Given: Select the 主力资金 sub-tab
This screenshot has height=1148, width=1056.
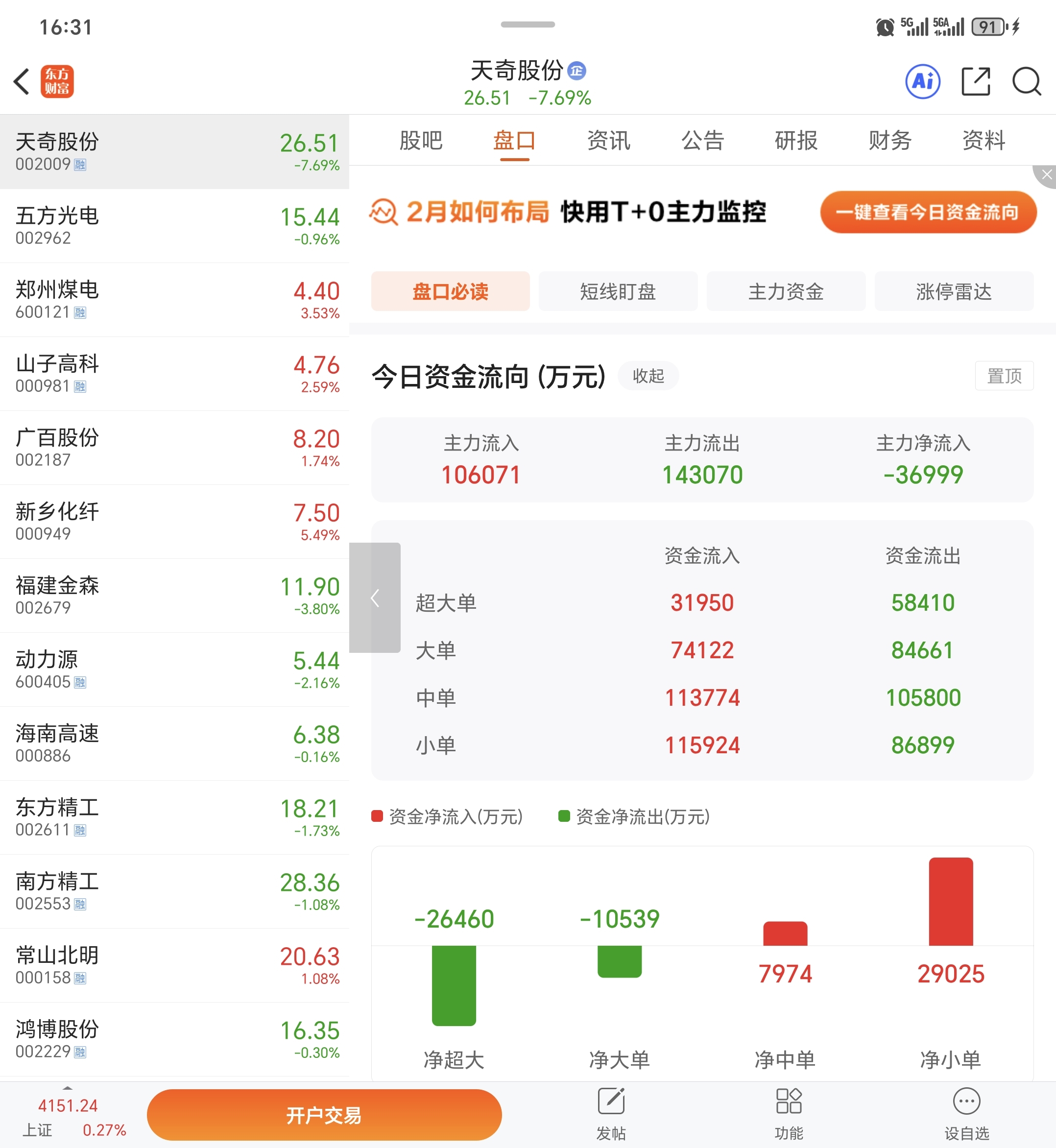Looking at the screenshot, I should [x=786, y=291].
